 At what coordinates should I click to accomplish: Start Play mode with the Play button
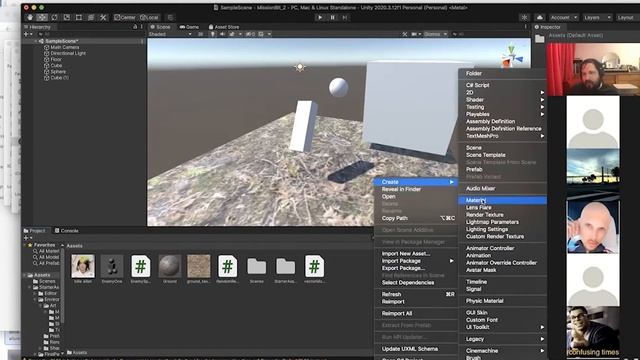(320, 18)
